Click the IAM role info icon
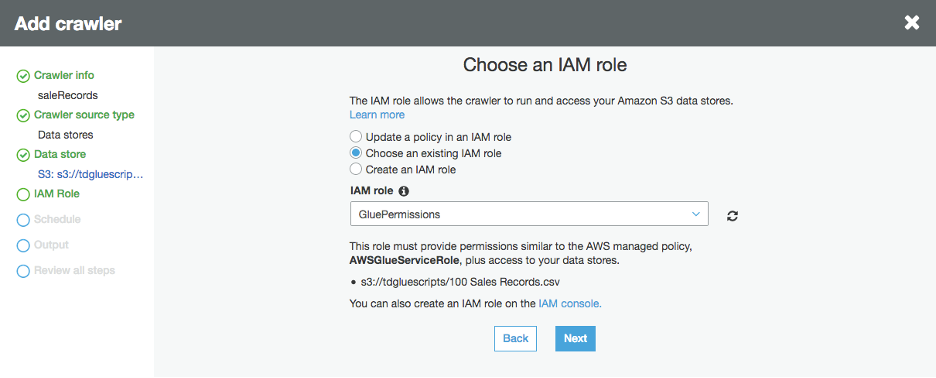This screenshot has height=378, width=936. click(404, 192)
